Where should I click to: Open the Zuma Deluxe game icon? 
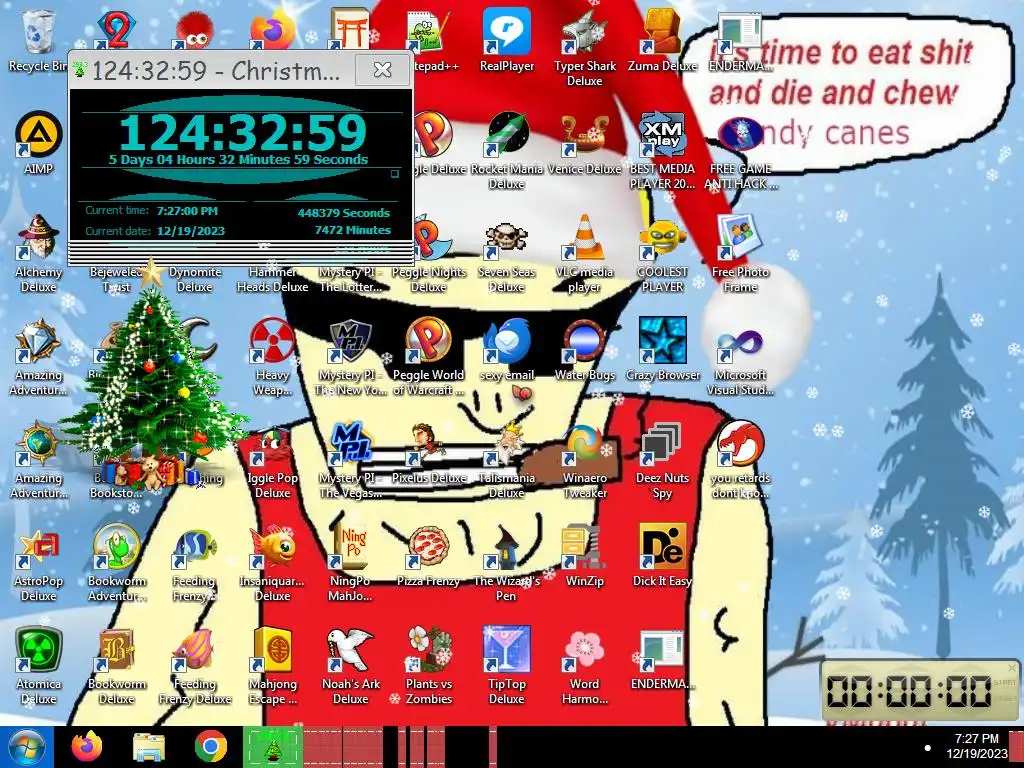tap(662, 40)
